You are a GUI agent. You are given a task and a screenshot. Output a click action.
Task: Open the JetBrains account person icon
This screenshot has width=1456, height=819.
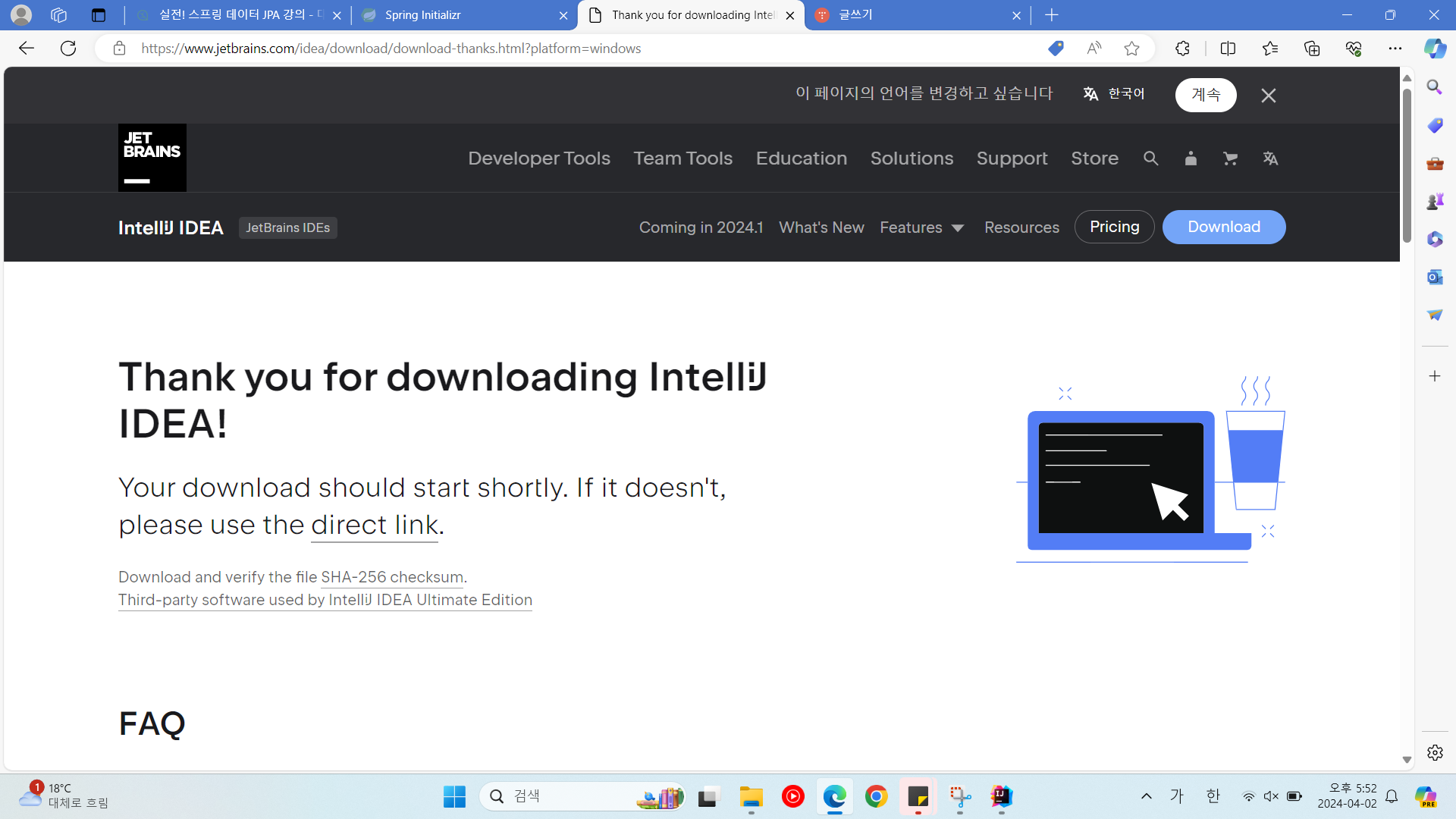coord(1191,158)
